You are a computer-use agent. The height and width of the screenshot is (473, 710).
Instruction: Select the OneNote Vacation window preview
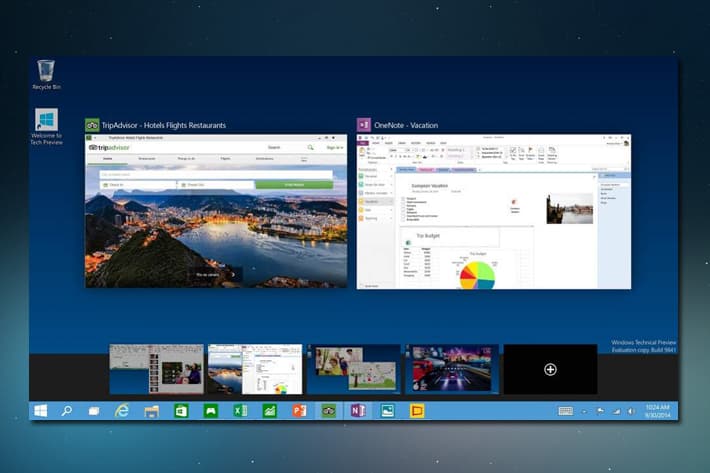494,211
